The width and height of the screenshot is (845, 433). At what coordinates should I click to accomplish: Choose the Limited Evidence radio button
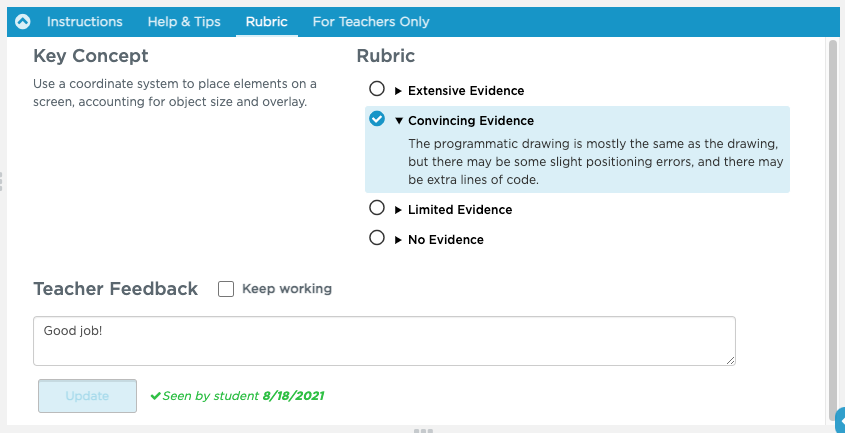tap(377, 208)
